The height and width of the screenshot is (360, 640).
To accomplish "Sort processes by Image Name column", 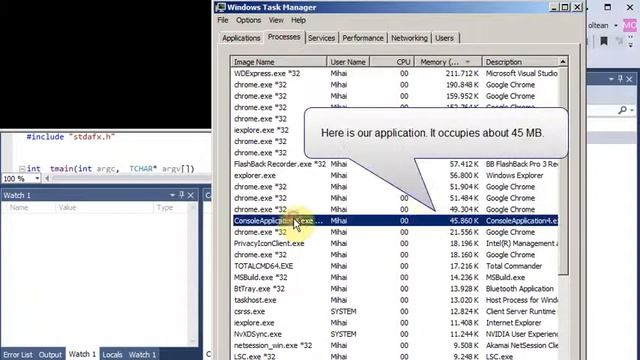I will tap(279, 62).
